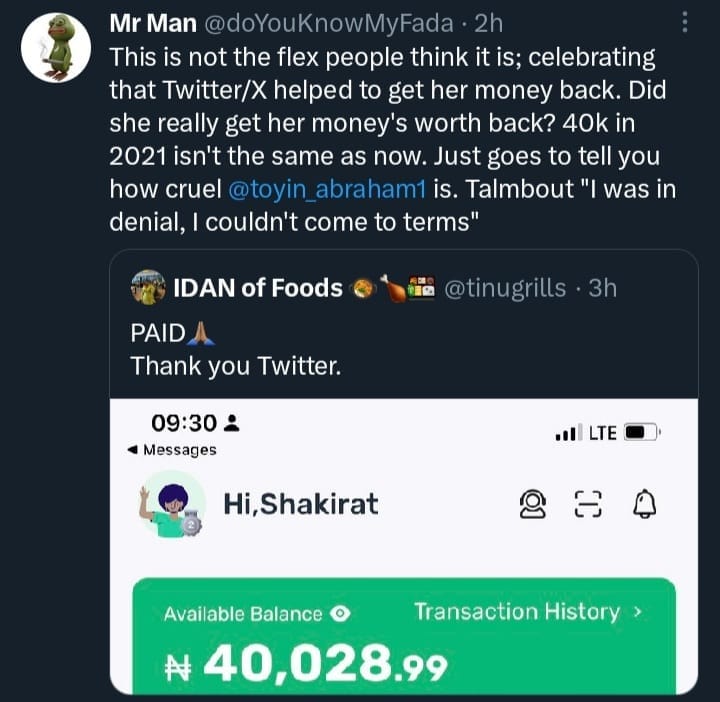Tap the Available Balance label

243,614
